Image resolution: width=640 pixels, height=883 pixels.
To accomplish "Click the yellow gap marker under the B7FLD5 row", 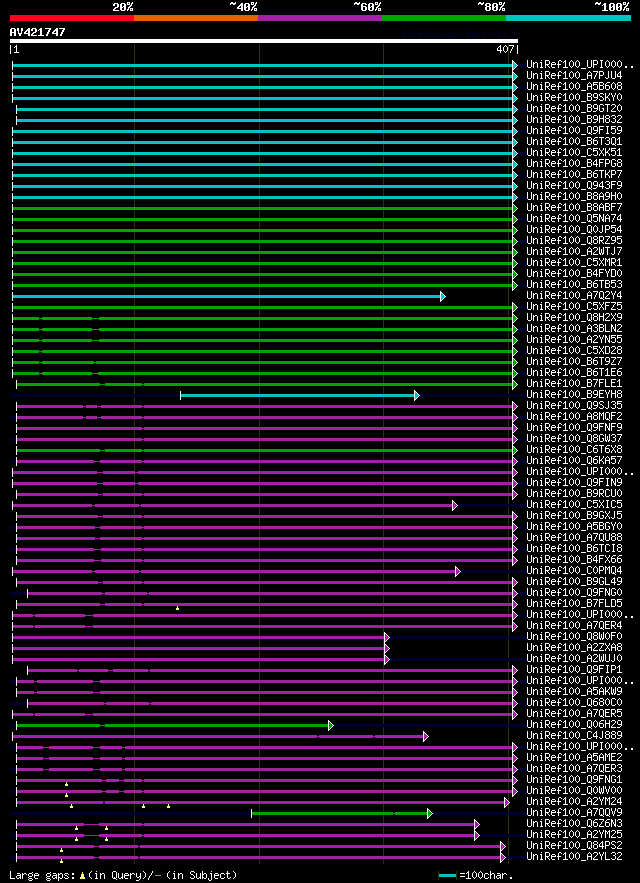I will point(177,608).
